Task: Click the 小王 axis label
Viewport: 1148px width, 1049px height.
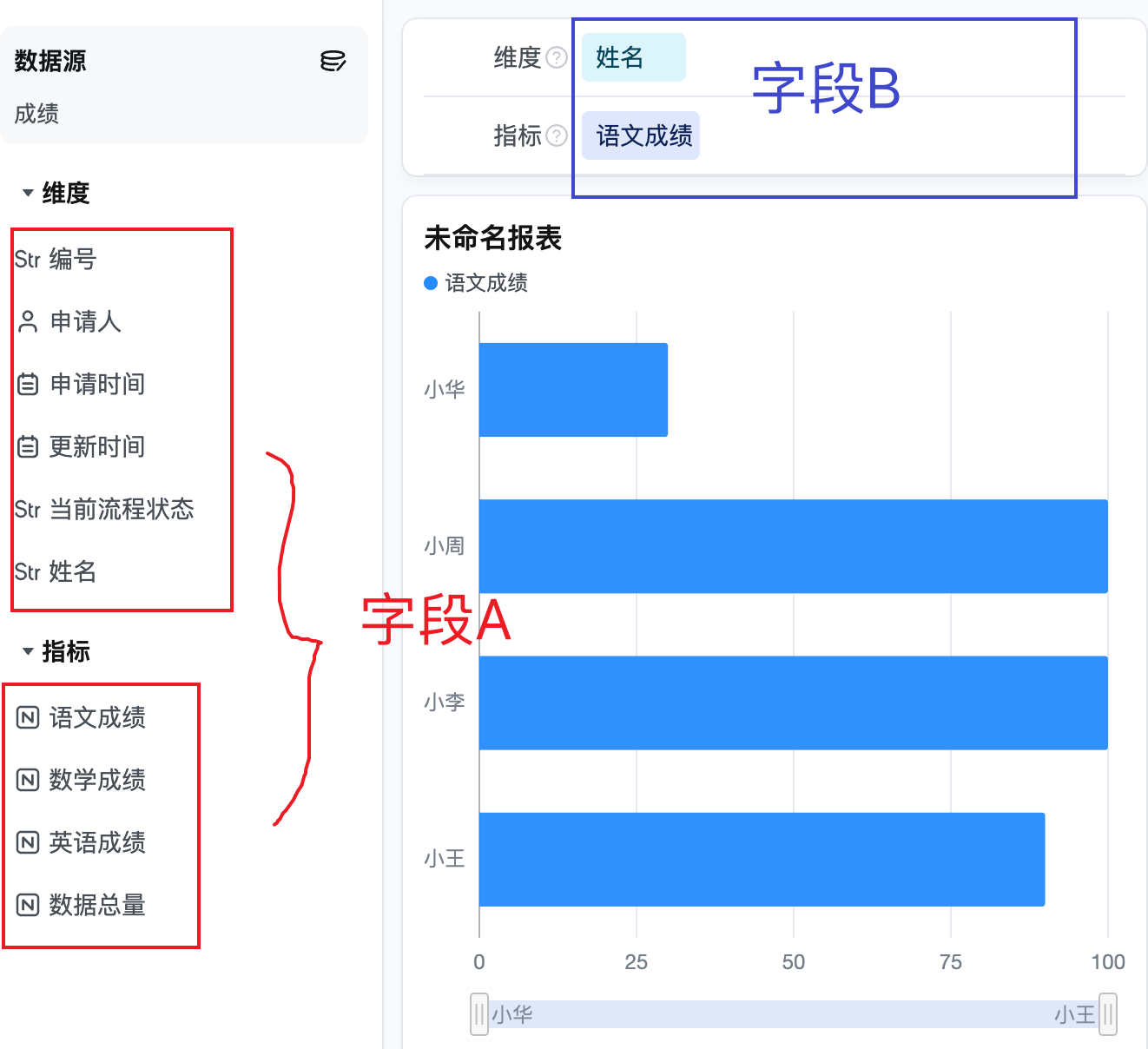Action: [445, 860]
